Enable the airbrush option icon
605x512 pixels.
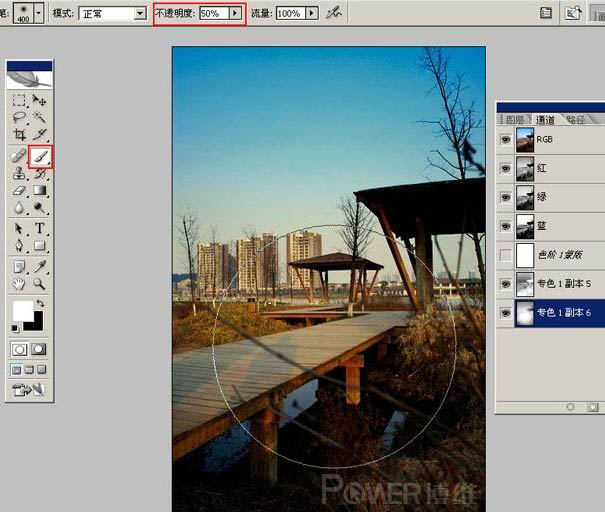click(x=335, y=13)
